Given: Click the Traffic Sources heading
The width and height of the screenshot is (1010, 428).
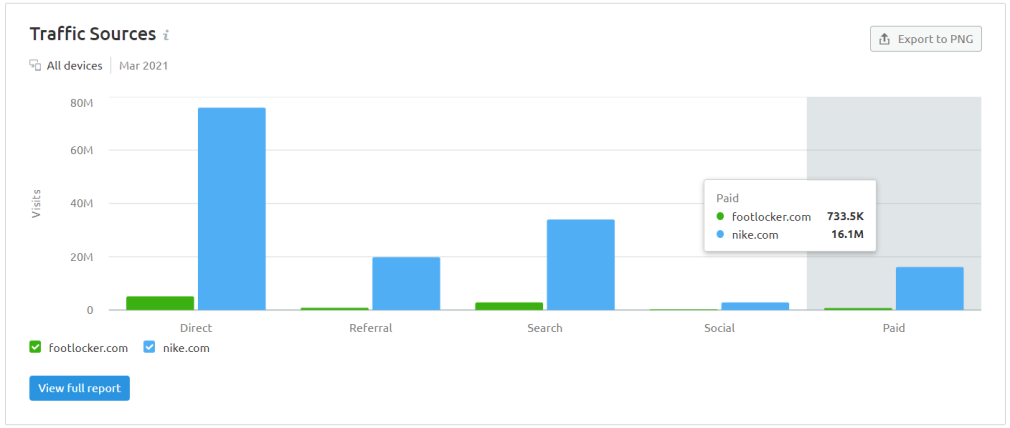Looking at the screenshot, I should click(x=93, y=34).
